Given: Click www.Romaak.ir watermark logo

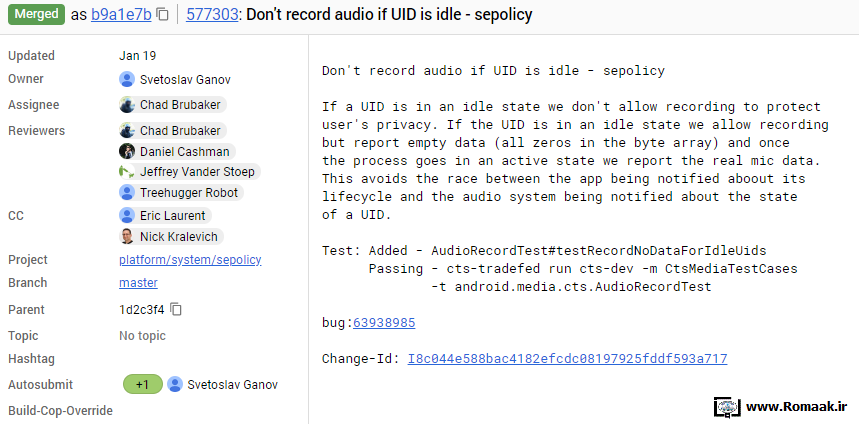Looking at the screenshot, I should click(782, 406).
